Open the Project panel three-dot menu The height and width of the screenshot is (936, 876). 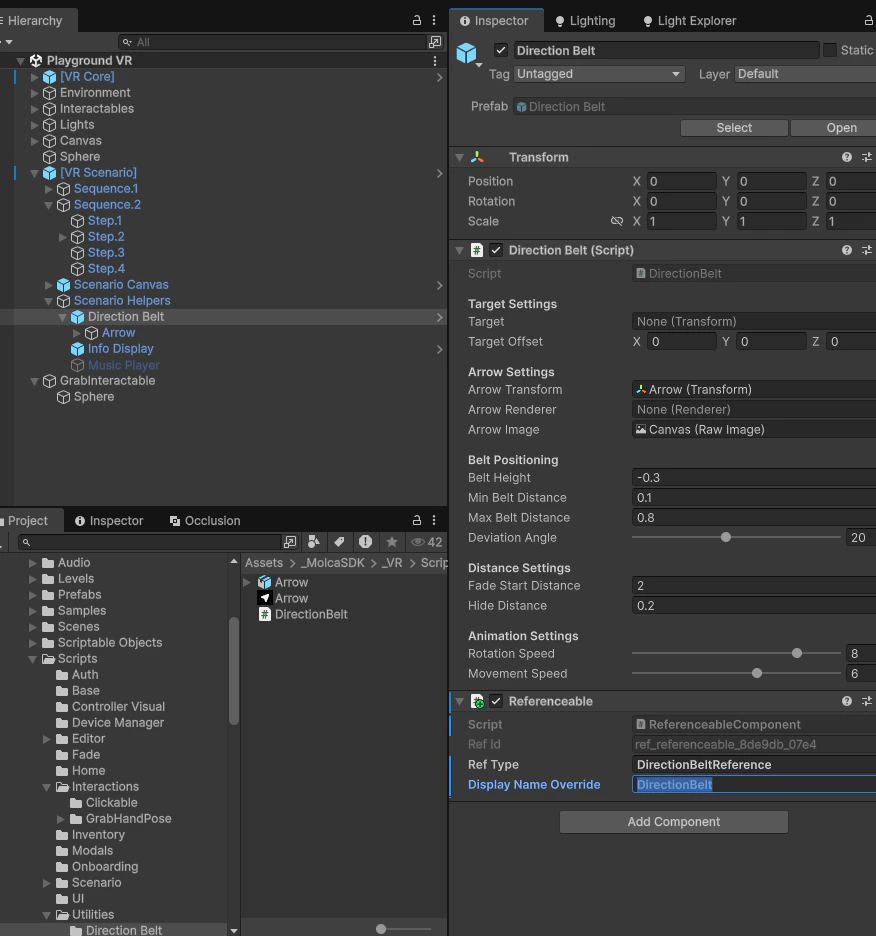click(x=434, y=521)
